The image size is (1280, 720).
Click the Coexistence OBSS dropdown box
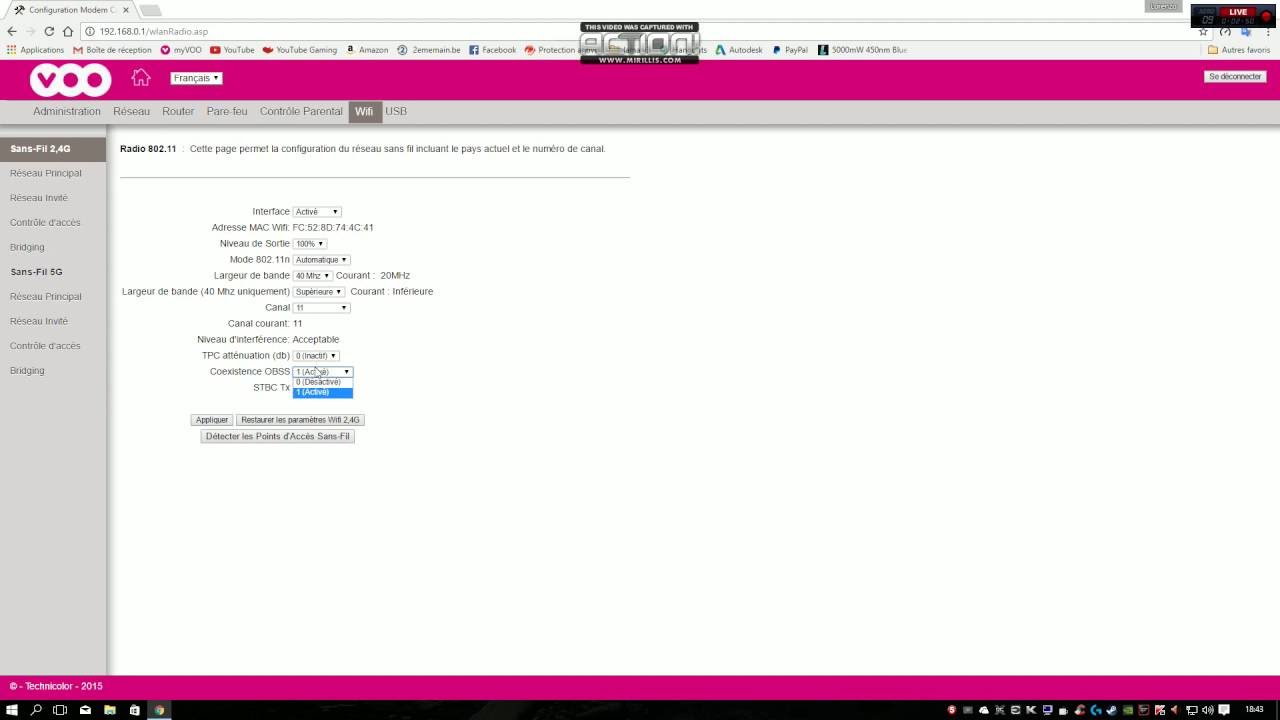click(322, 372)
